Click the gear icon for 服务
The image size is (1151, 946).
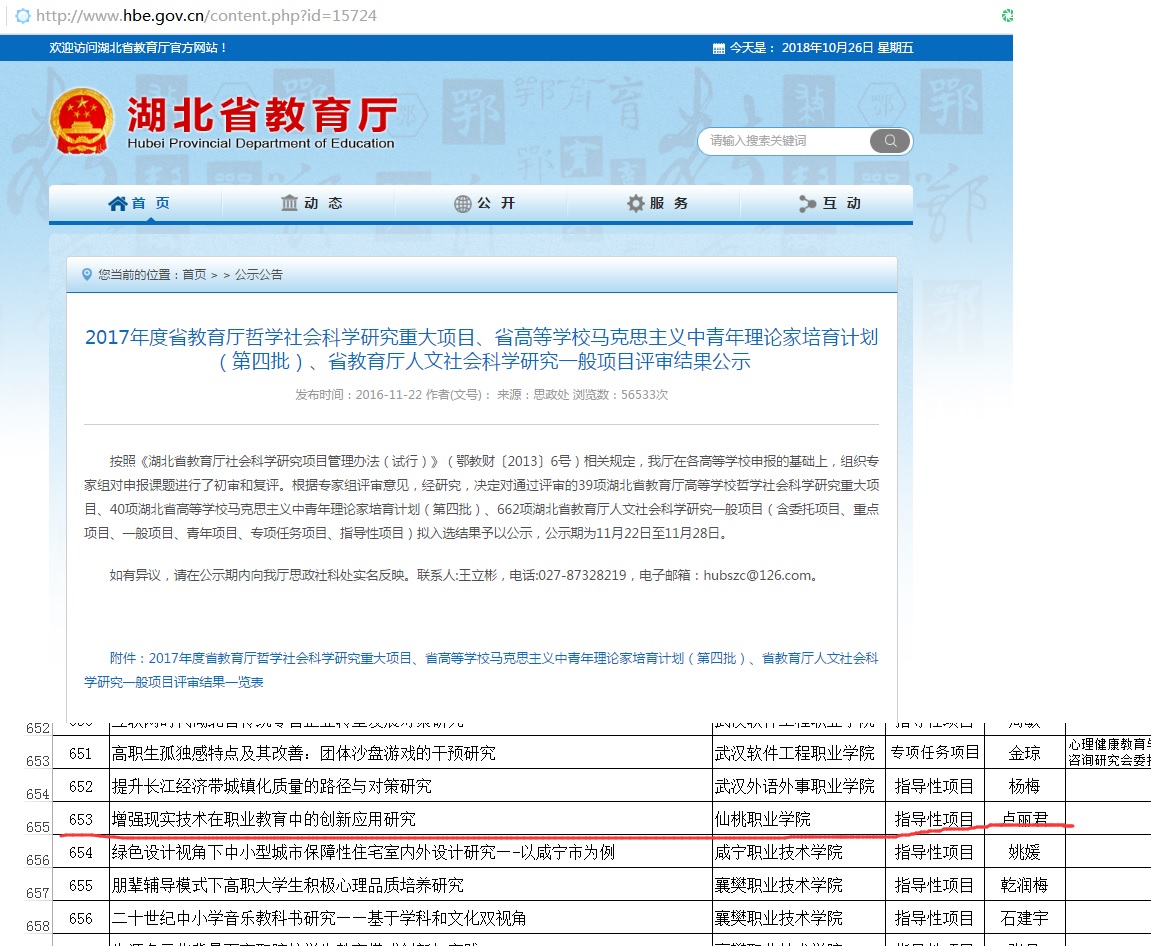636,203
